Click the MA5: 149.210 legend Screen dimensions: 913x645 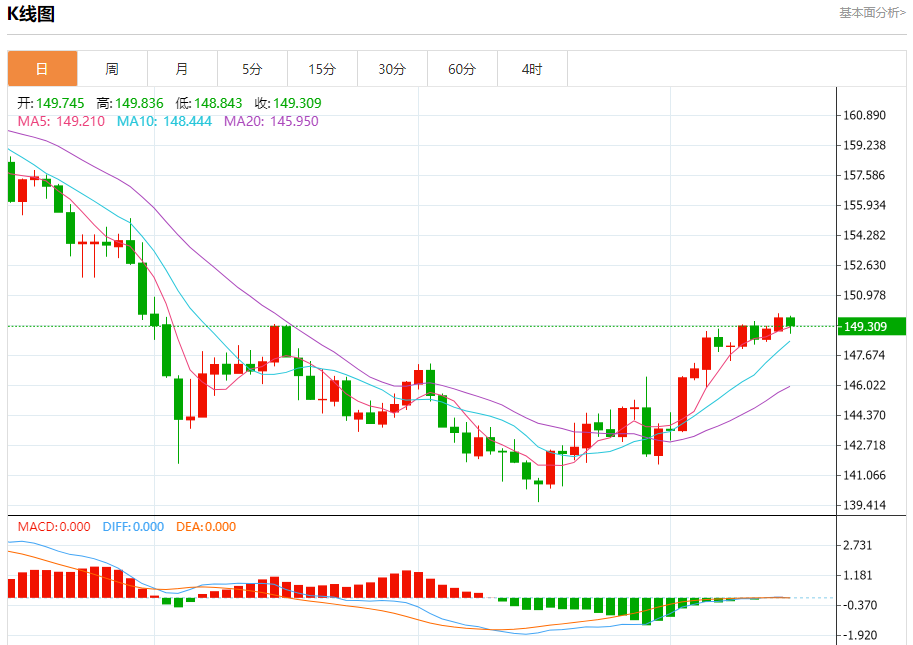61,121
